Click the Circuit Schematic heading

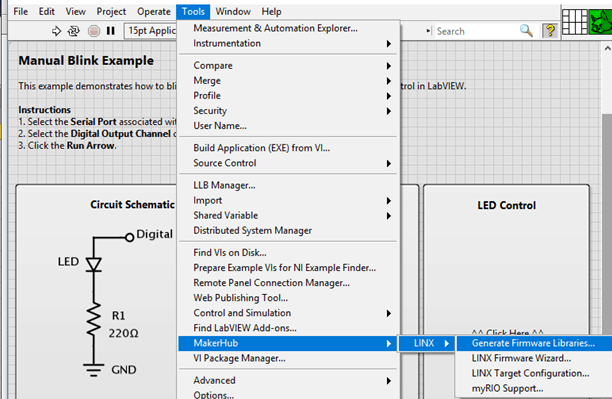click(x=132, y=205)
